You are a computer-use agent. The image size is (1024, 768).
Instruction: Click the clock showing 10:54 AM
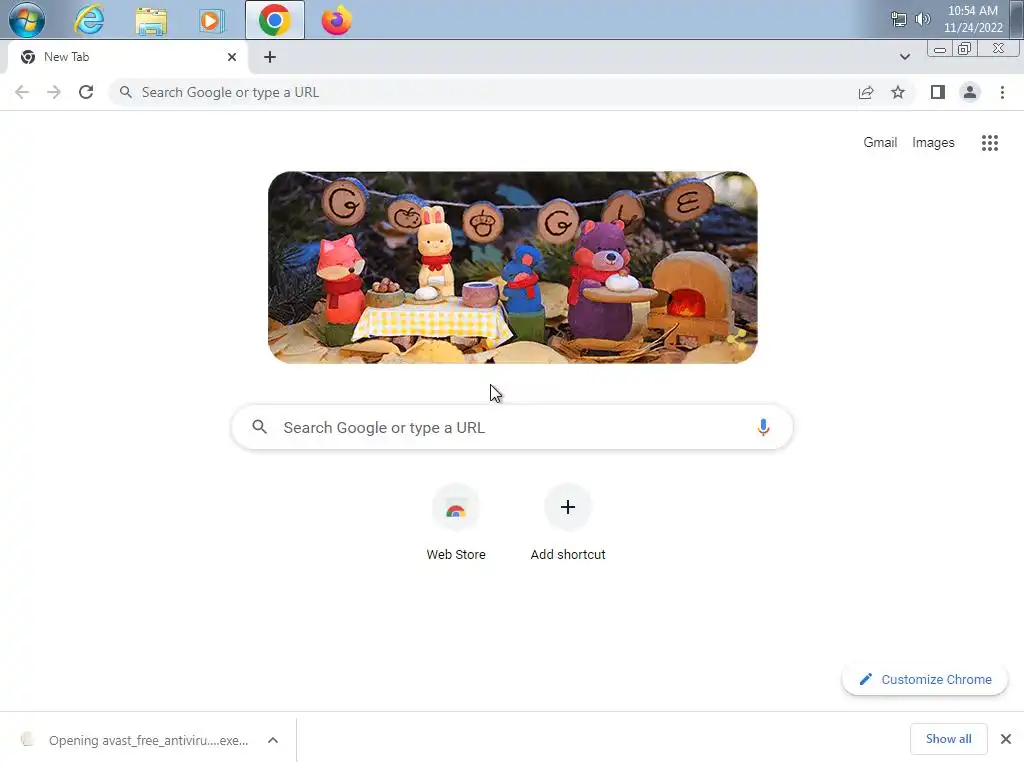tap(973, 19)
